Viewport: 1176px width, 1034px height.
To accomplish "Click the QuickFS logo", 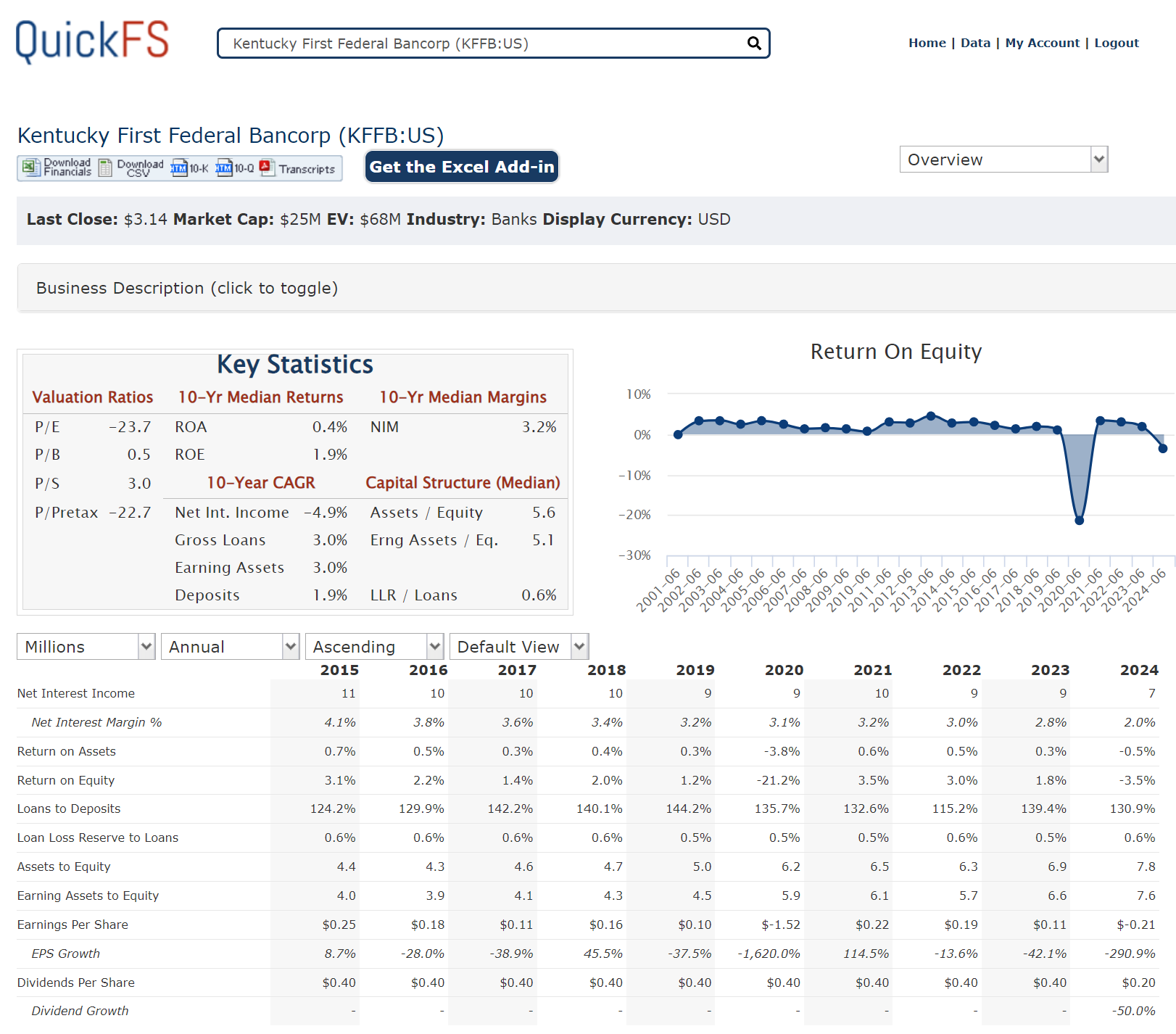I will (92, 41).
